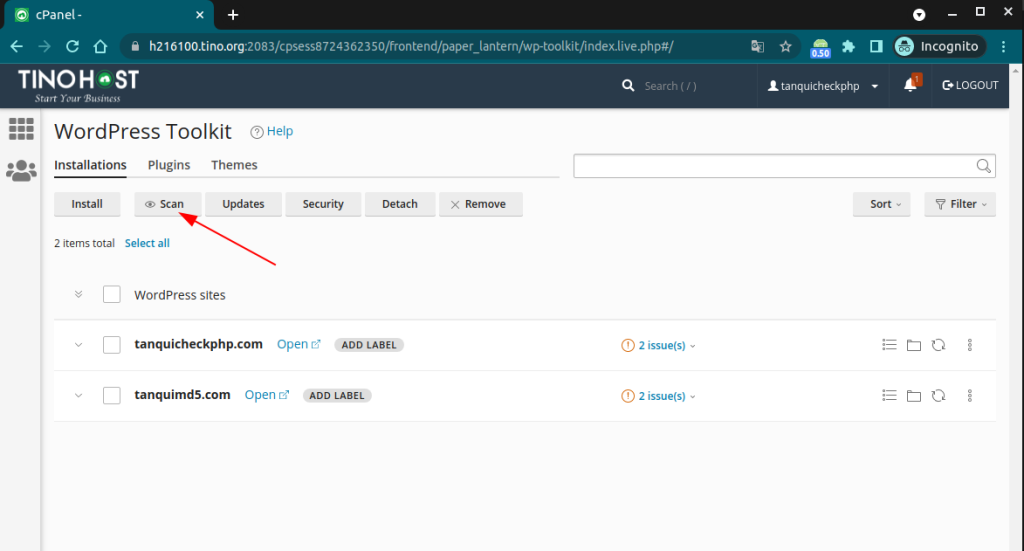
Task: Click the refresh icon for tanquicheckphp.com
Action: 938,345
